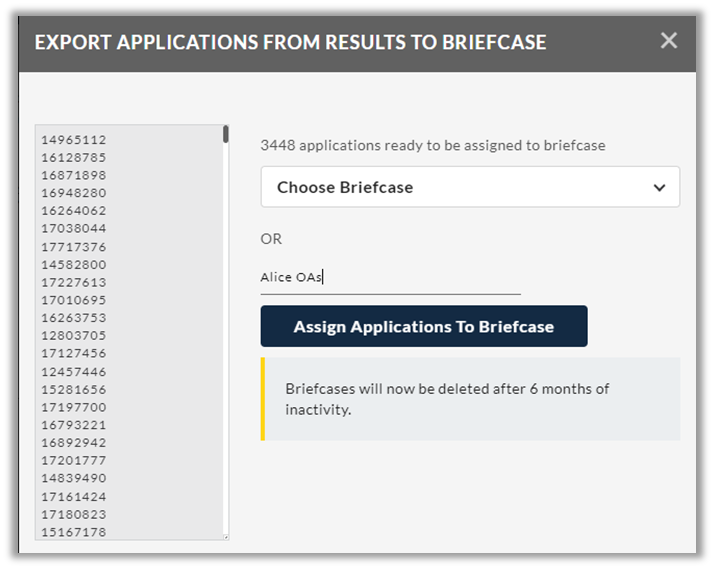
Task: Close the export dialog with the X icon
Action: (x=668, y=41)
